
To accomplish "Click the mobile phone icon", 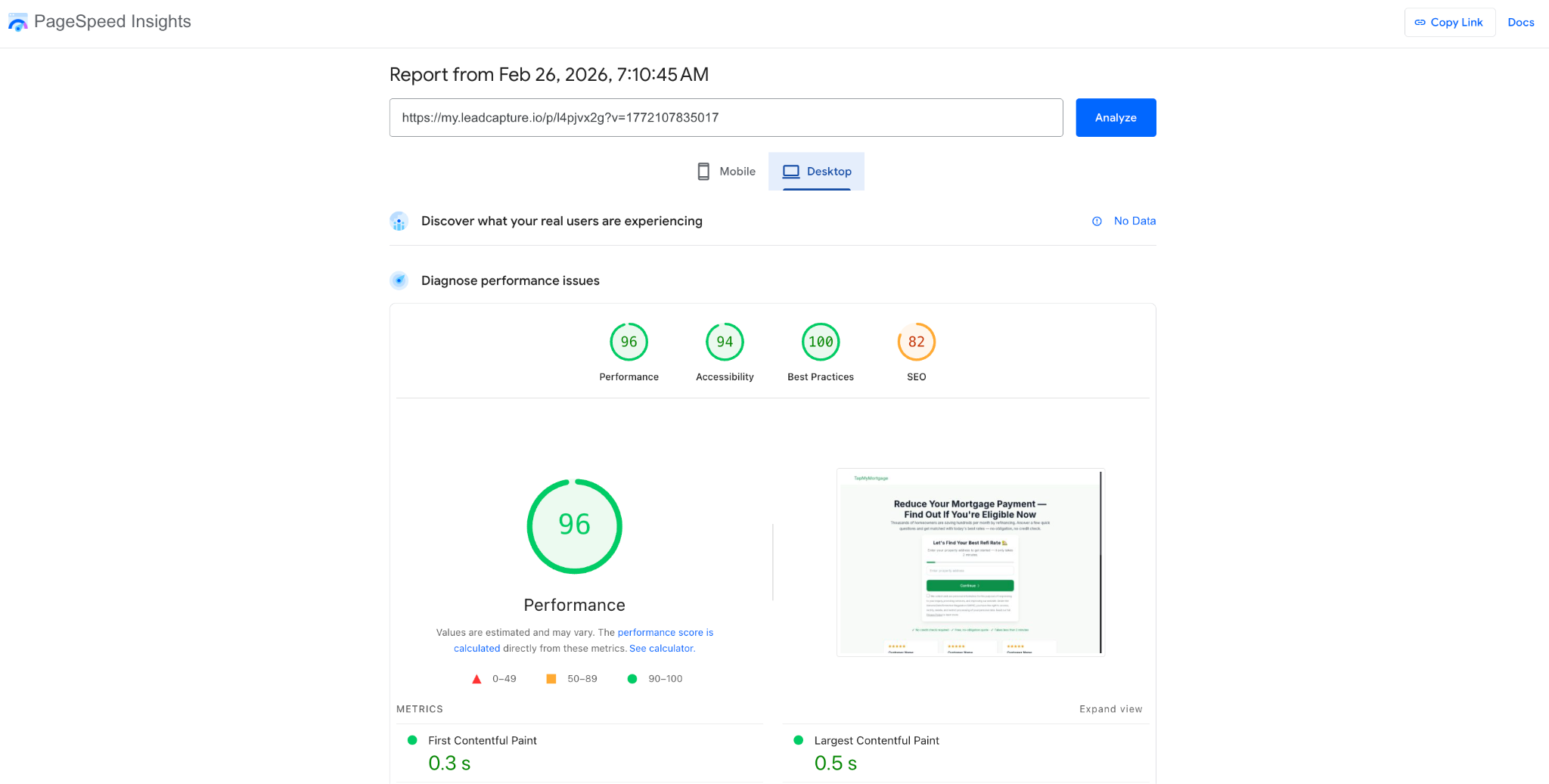I will coord(703,171).
